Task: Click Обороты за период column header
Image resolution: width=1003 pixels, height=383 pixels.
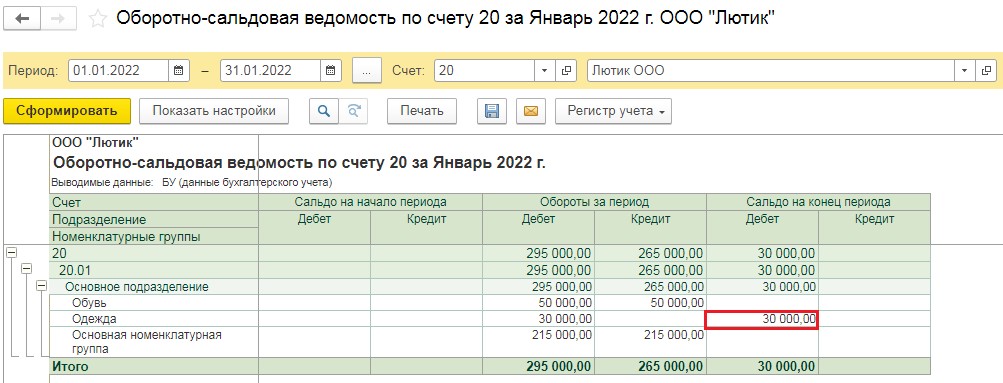Action: click(x=594, y=203)
